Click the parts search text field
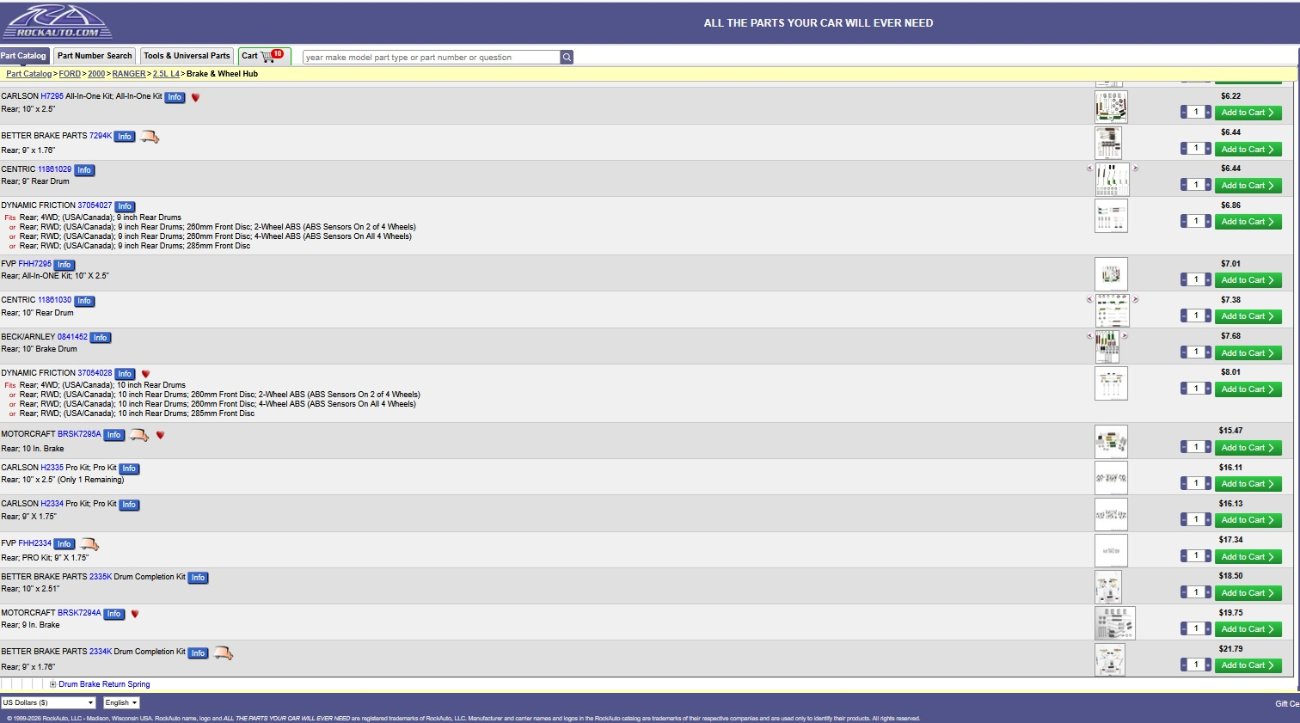The height and width of the screenshot is (723, 1300). pyautogui.click(x=431, y=57)
